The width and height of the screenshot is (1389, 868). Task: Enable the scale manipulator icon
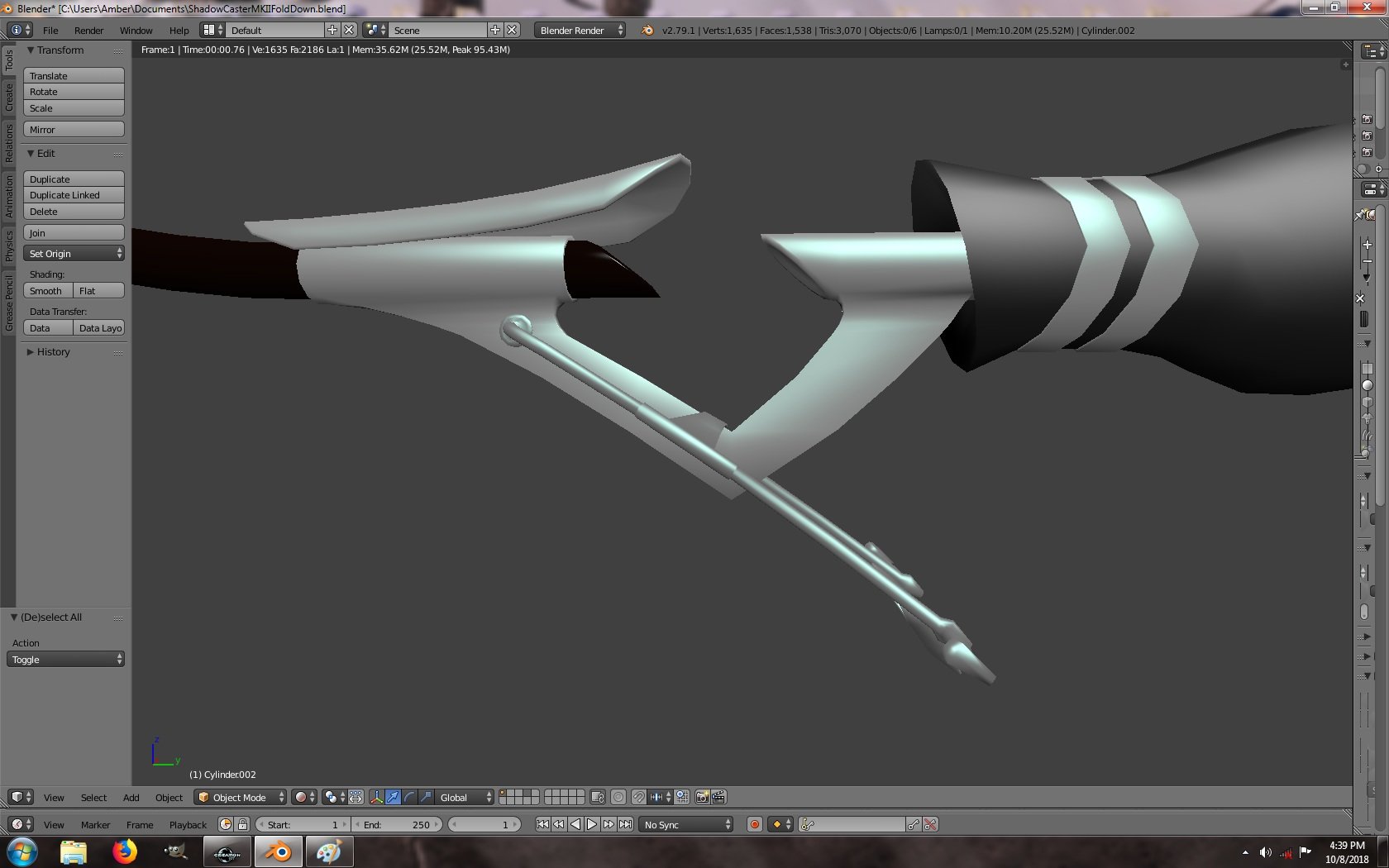point(426,797)
